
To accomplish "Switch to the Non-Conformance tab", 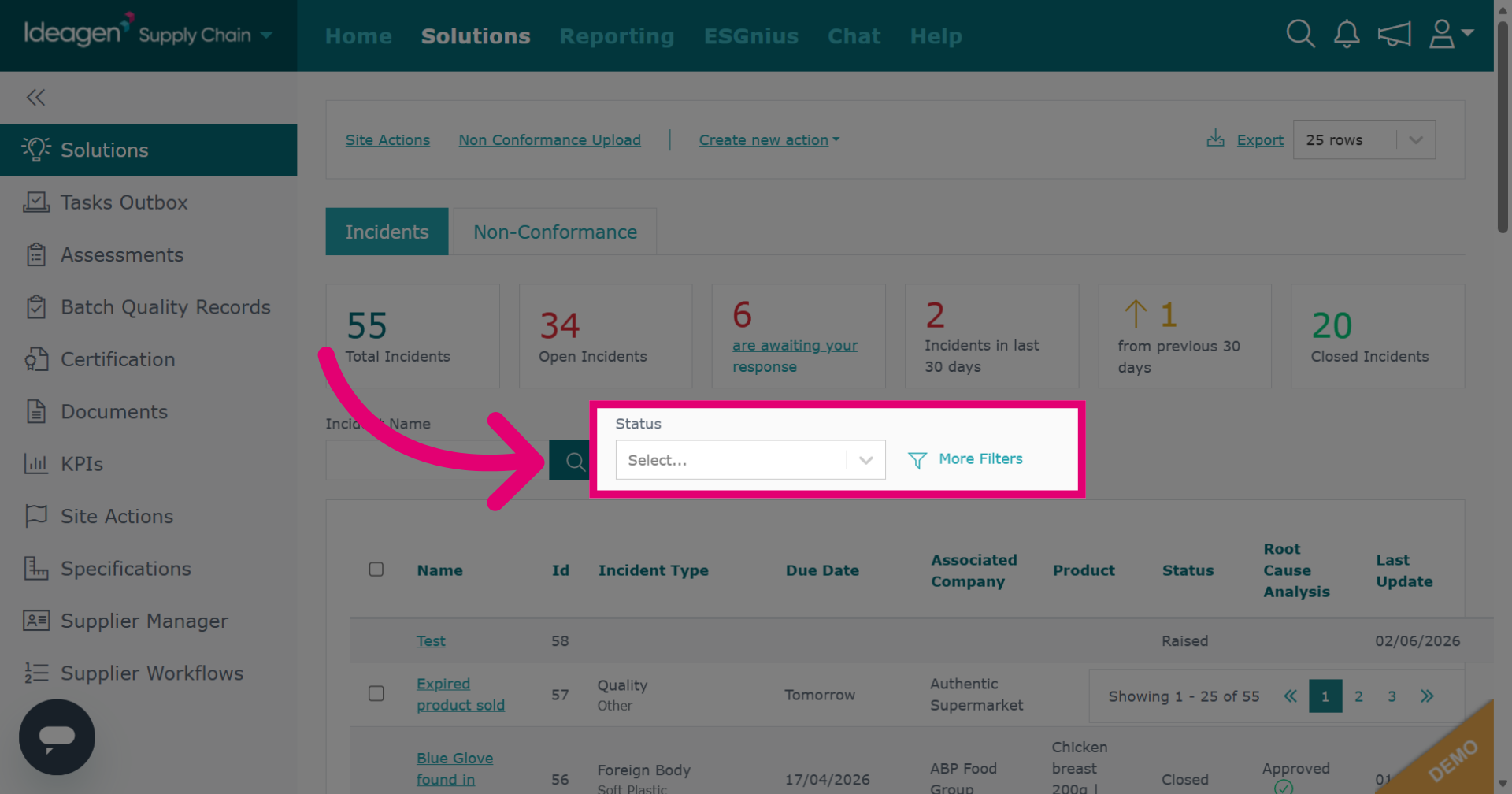I will [555, 232].
